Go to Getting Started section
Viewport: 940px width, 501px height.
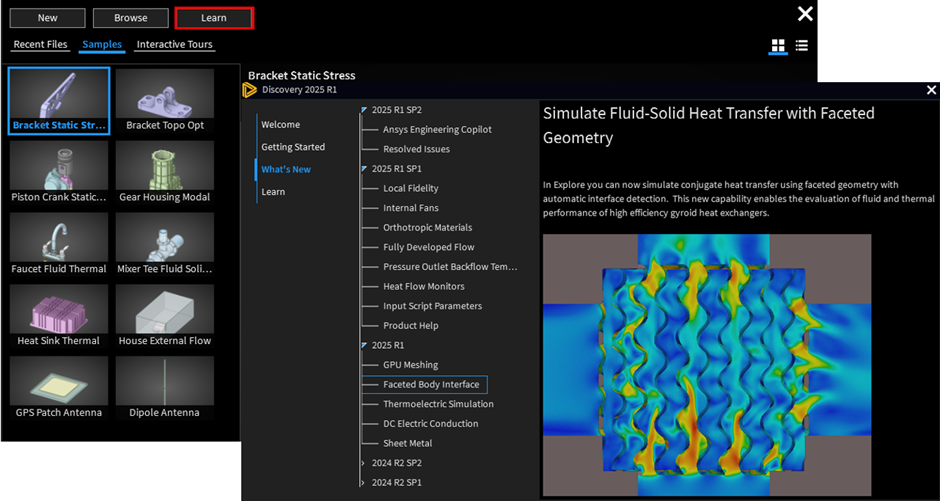[x=293, y=147]
